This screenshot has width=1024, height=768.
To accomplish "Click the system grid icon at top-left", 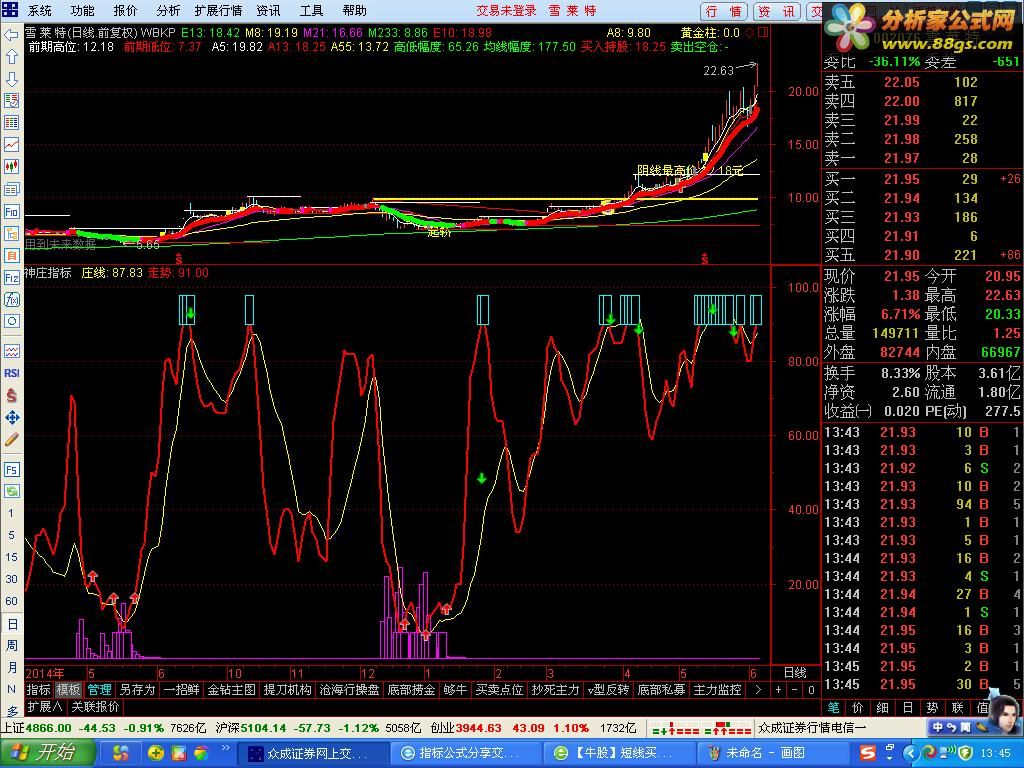I will click(10, 10).
